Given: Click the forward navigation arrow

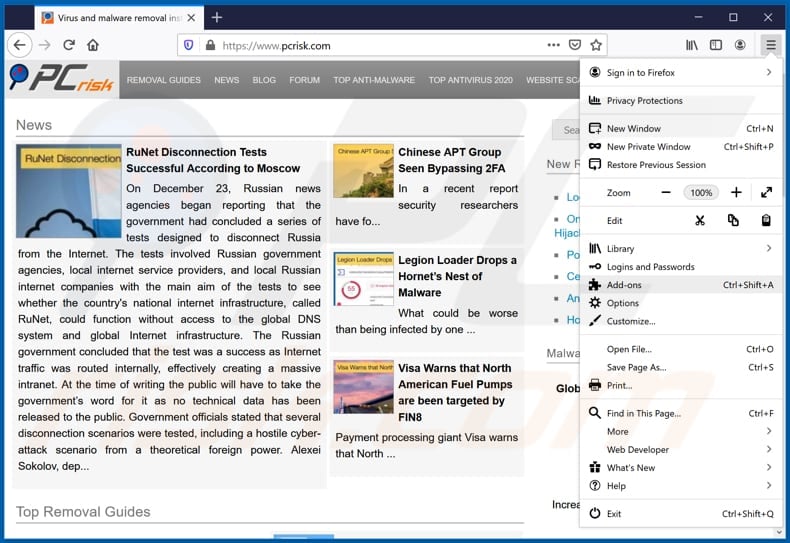Looking at the screenshot, I should [45, 45].
